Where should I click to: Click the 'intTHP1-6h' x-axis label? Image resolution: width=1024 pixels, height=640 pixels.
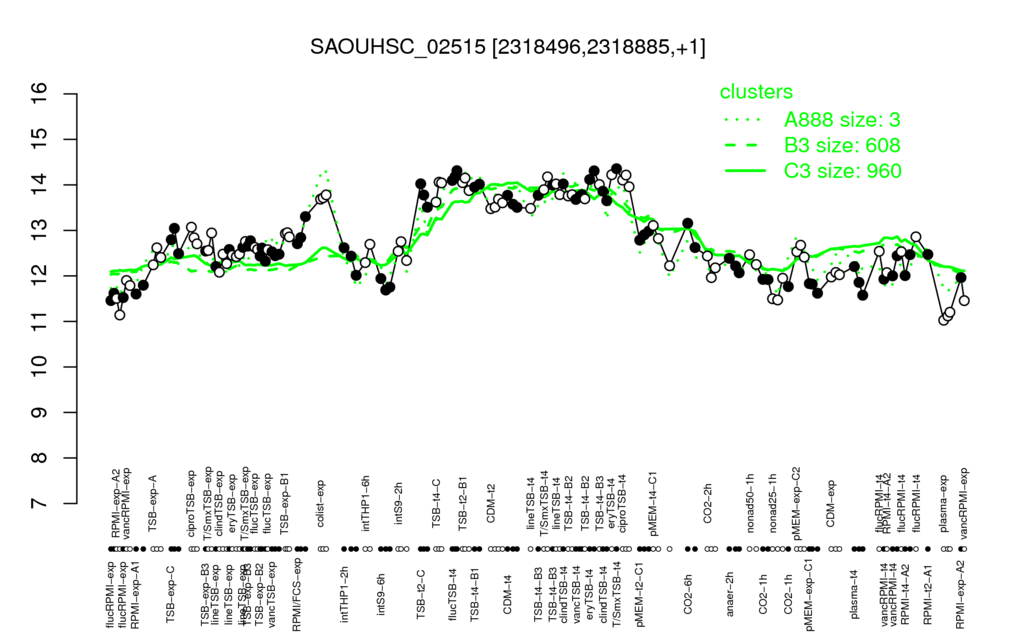click(366, 502)
